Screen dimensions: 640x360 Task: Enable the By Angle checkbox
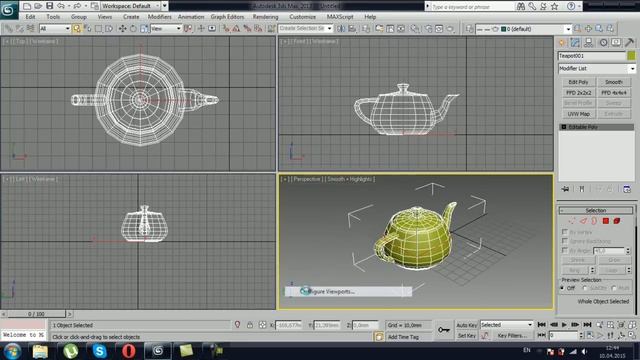pyautogui.click(x=565, y=250)
